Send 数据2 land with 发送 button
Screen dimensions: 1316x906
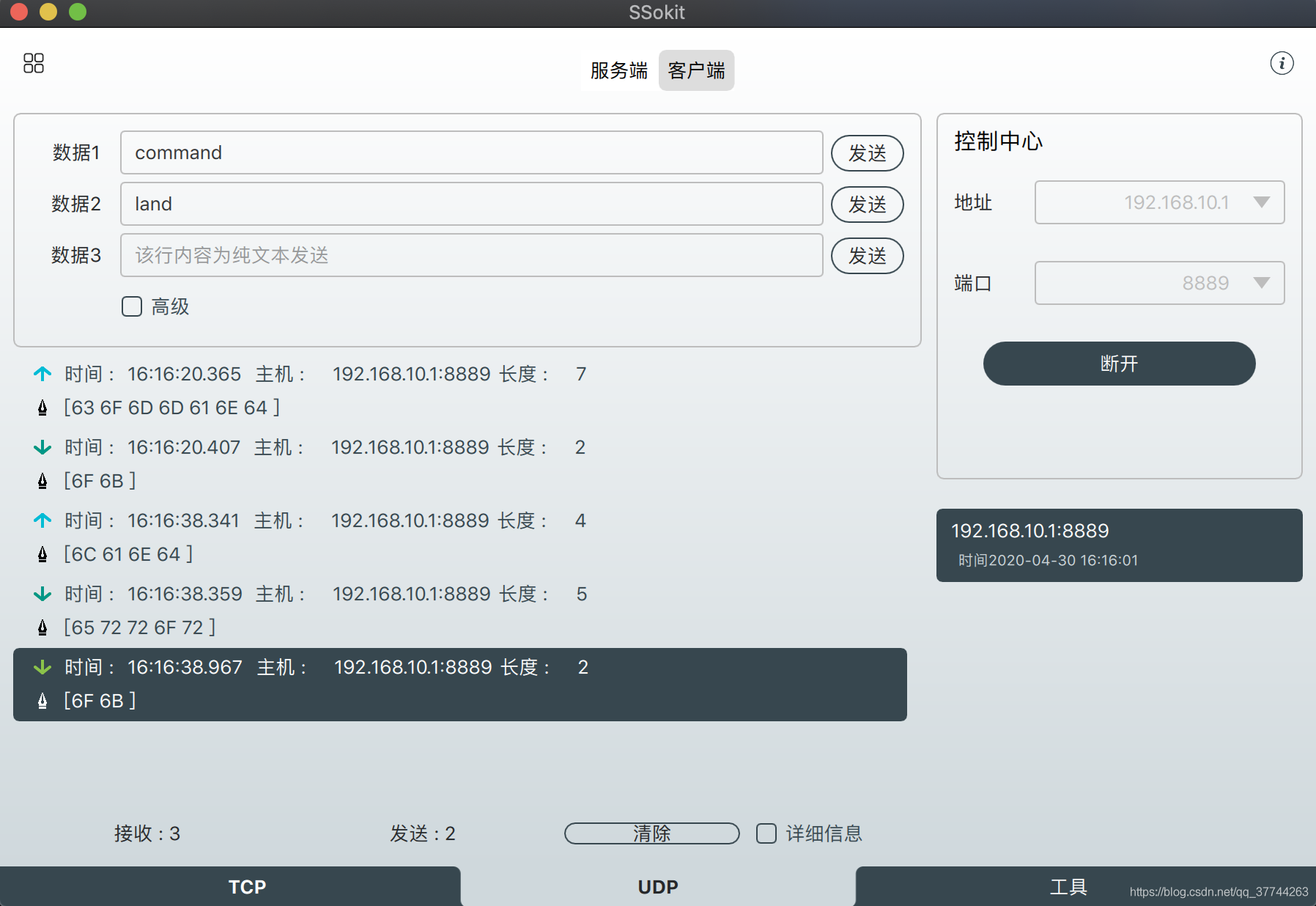point(868,205)
